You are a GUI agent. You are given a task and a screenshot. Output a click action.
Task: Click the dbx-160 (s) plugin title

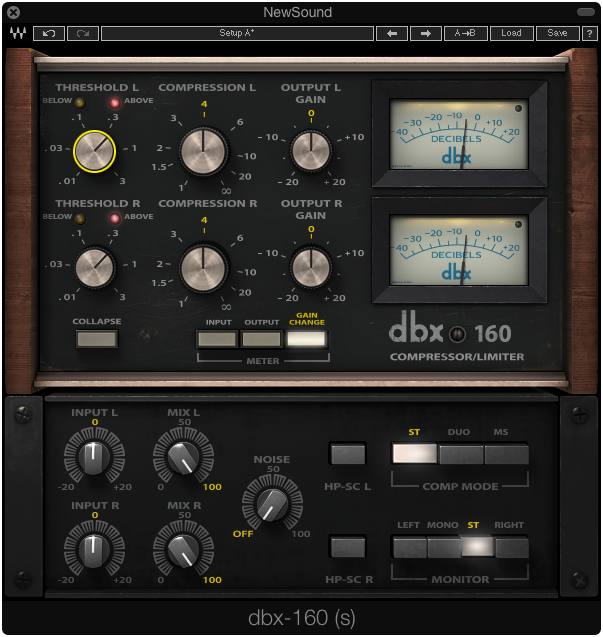[x=302, y=618]
